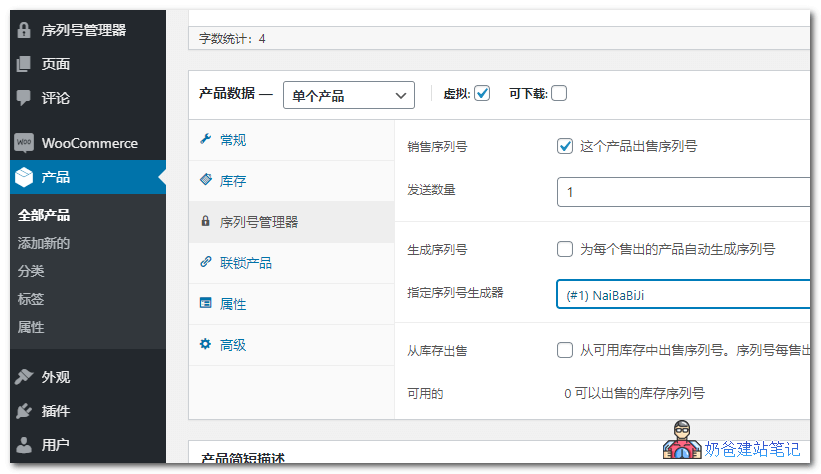Click the 产品 box icon in sidebar
The width and height of the screenshot is (821, 474).
[24, 178]
